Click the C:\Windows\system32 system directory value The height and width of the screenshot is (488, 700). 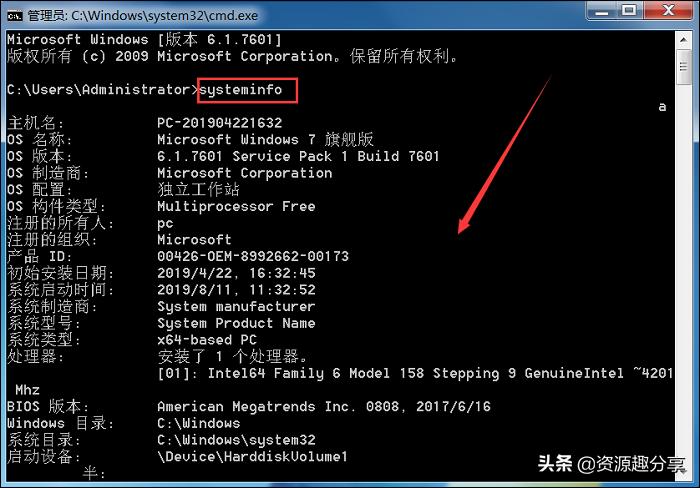[x=236, y=440]
